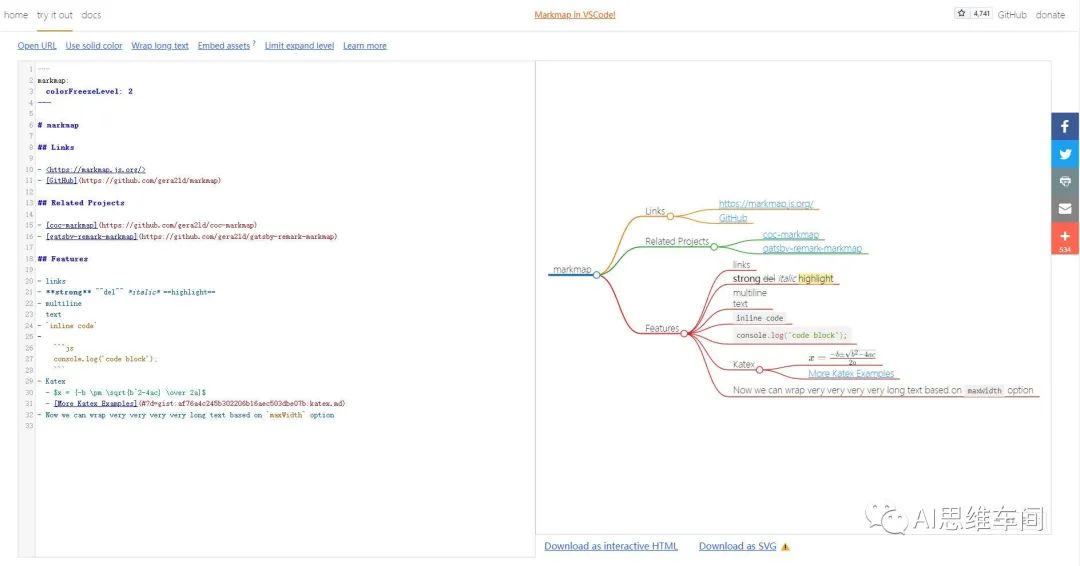Collapse the Related Projects node circle
Image resolution: width=1080 pixels, height=566 pixels.
[714, 247]
